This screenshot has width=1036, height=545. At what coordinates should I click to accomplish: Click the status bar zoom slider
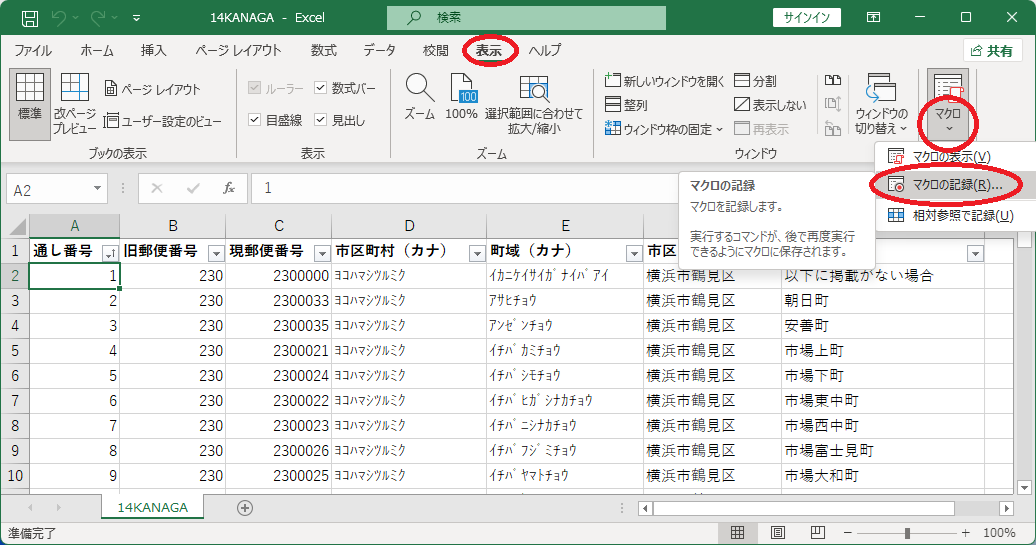click(907, 532)
